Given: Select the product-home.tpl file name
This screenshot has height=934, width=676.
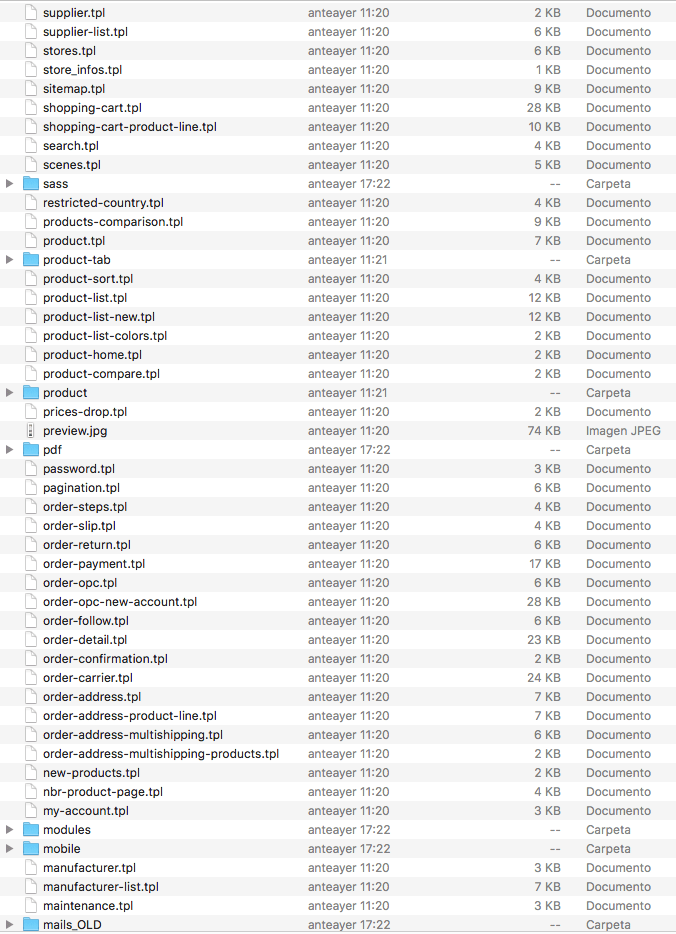Looking at the screenshot, I should click(92, 355).
